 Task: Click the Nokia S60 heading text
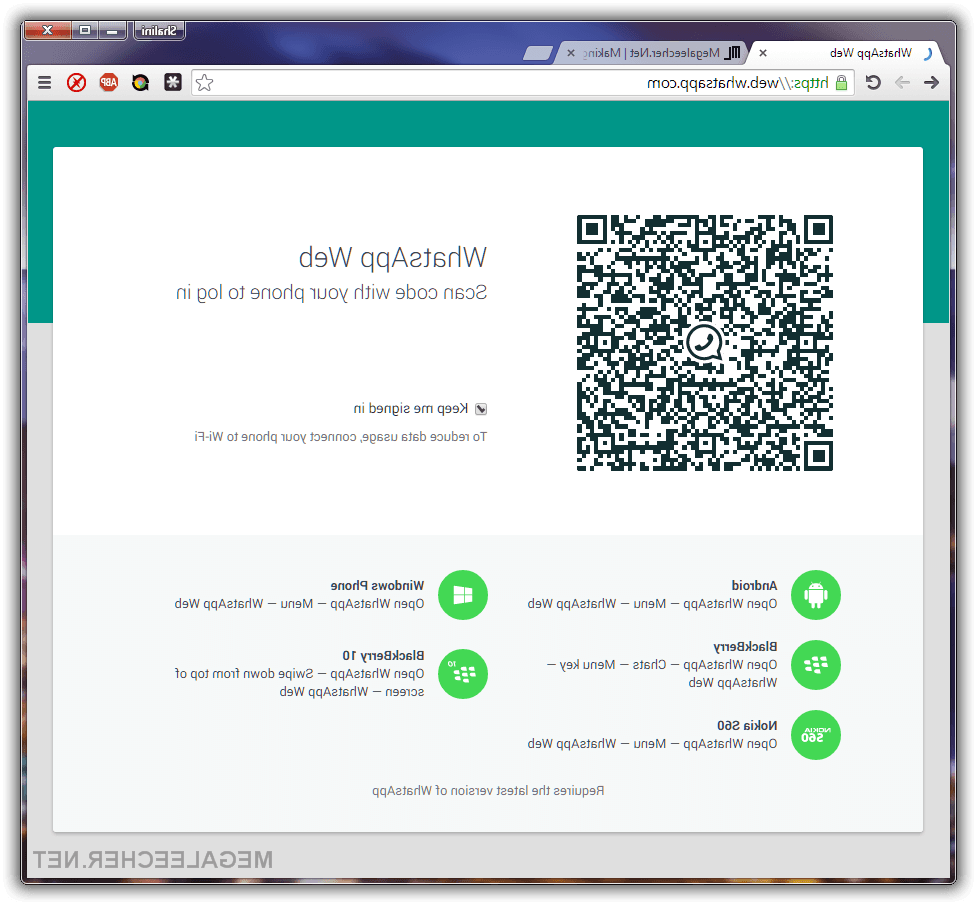[x=747, y=725]
